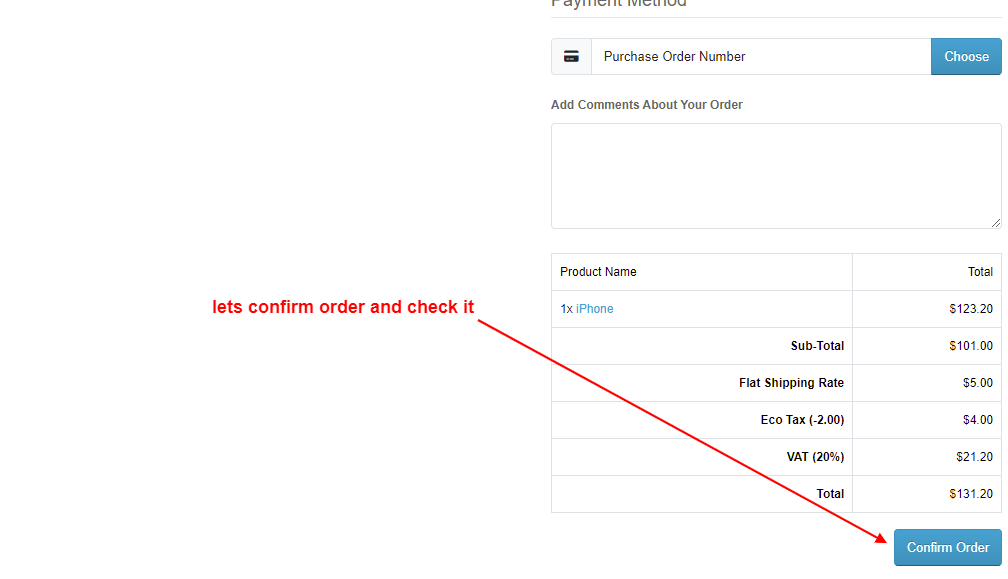Viewport: 1008px width, 579px height.
Task: Open the iPhone product link
Action: (x=595, y=309)
